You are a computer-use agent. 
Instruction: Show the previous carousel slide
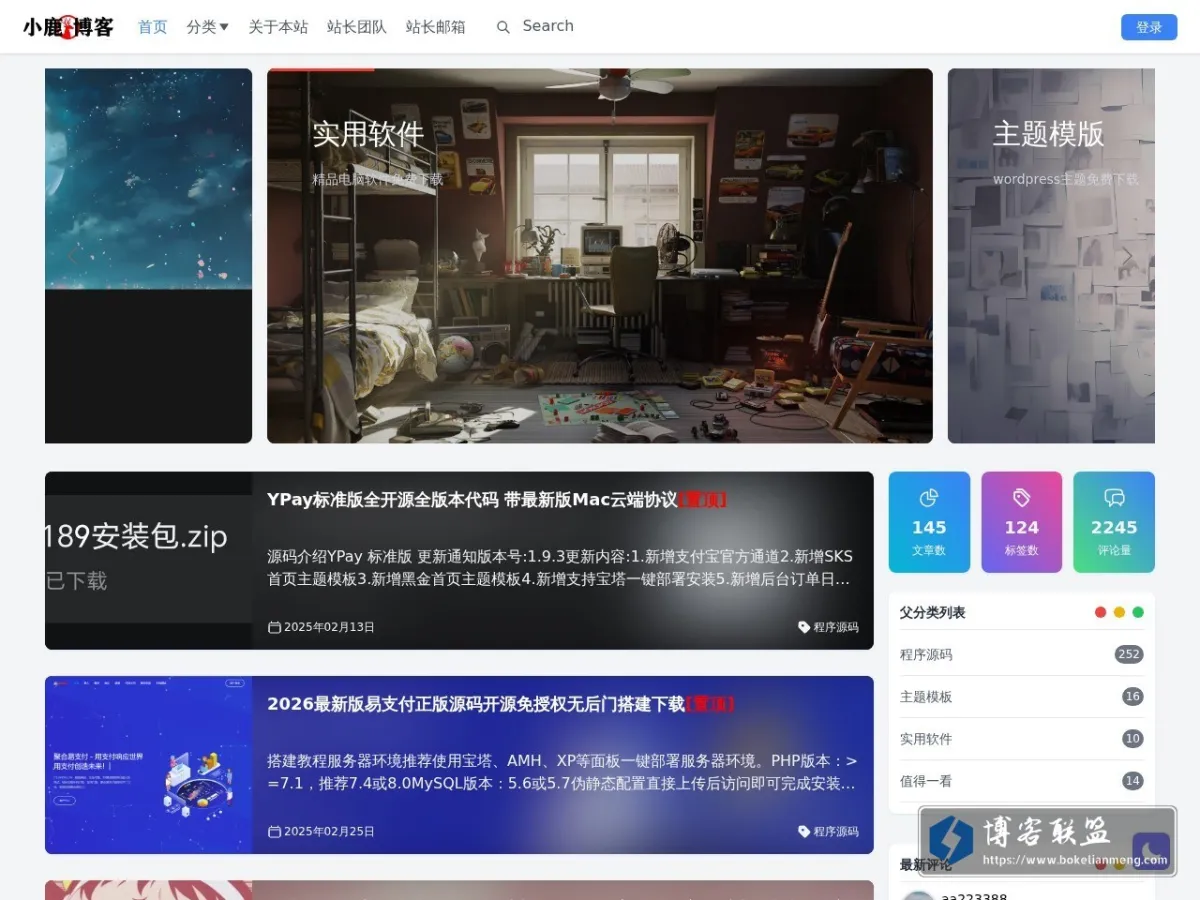[x=72, y=256]
